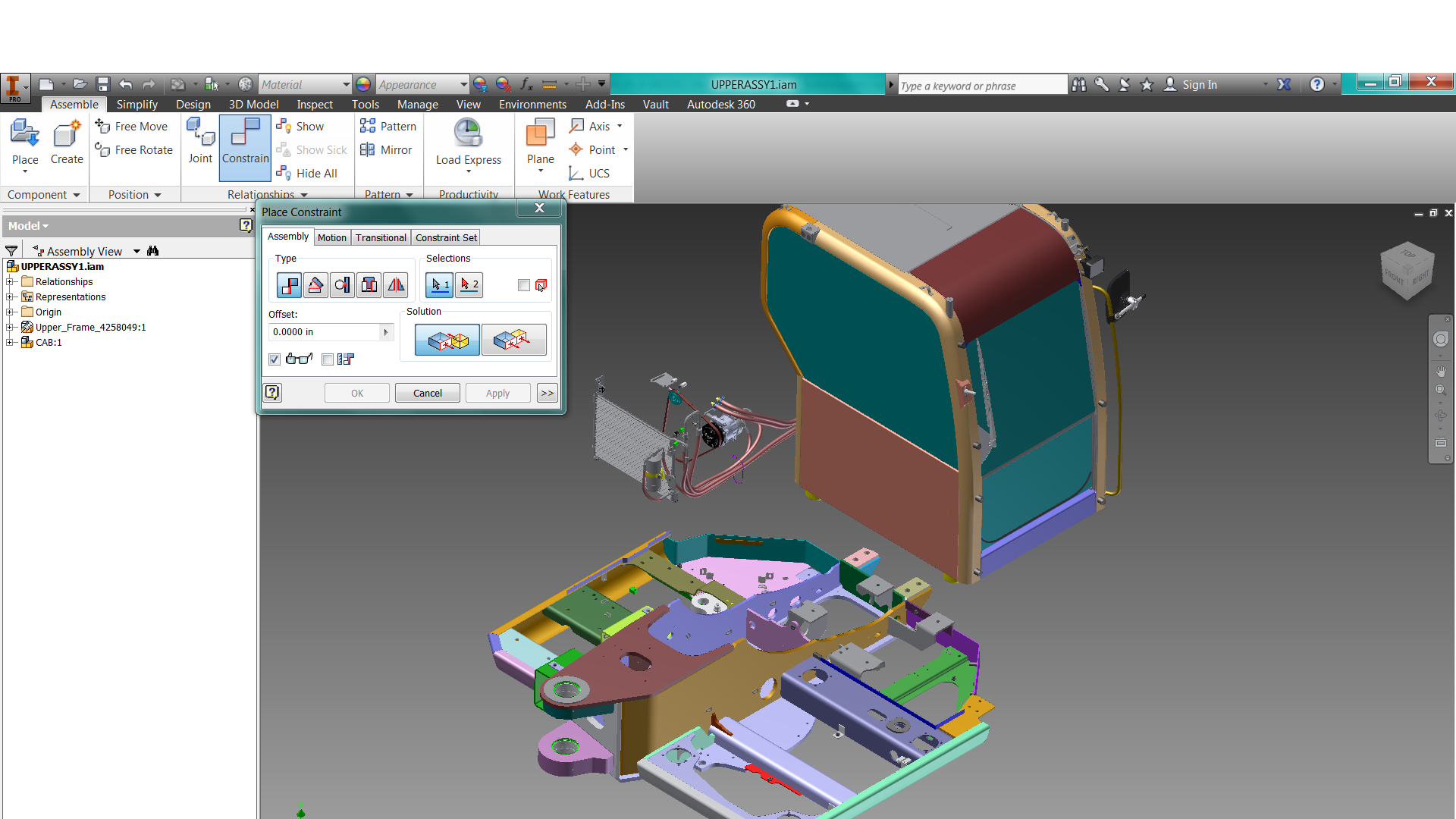
Task: Open the Joint tool
Action: coord(200,142)
